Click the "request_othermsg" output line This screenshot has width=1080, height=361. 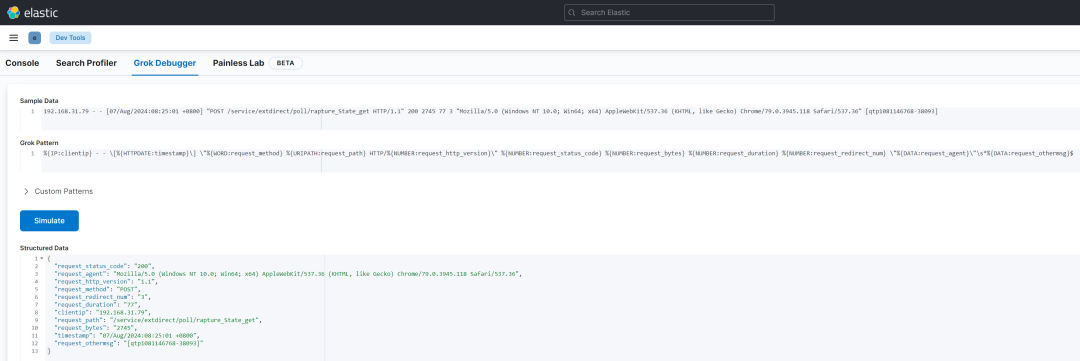(129, 342)
